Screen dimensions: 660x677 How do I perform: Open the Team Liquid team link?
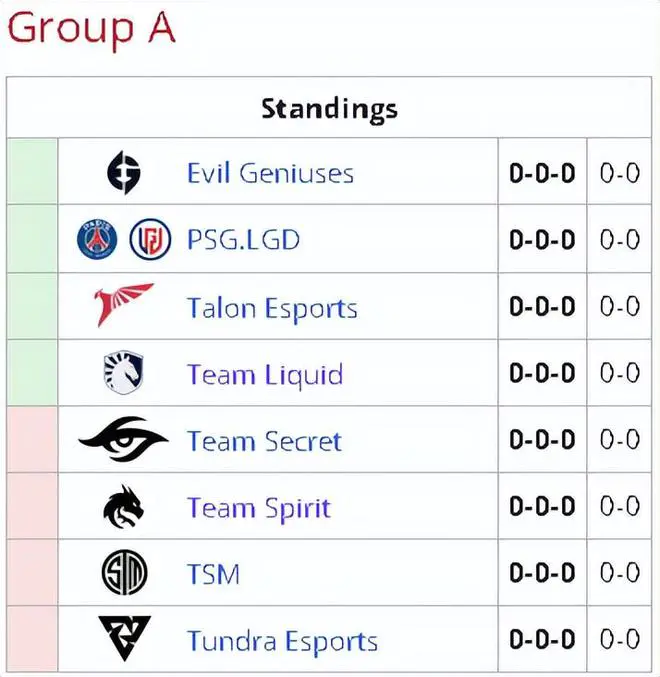[265, 375]
